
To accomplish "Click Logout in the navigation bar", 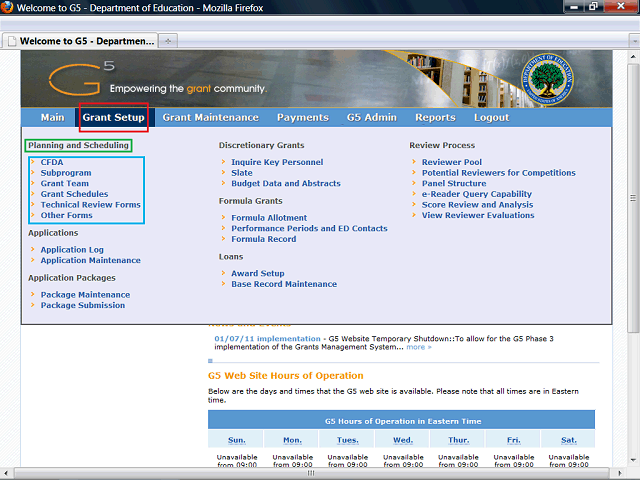I will (x=491, y=118).
